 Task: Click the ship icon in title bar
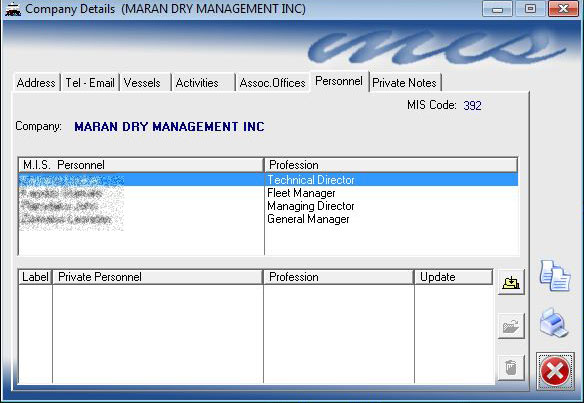coord(13,9)
